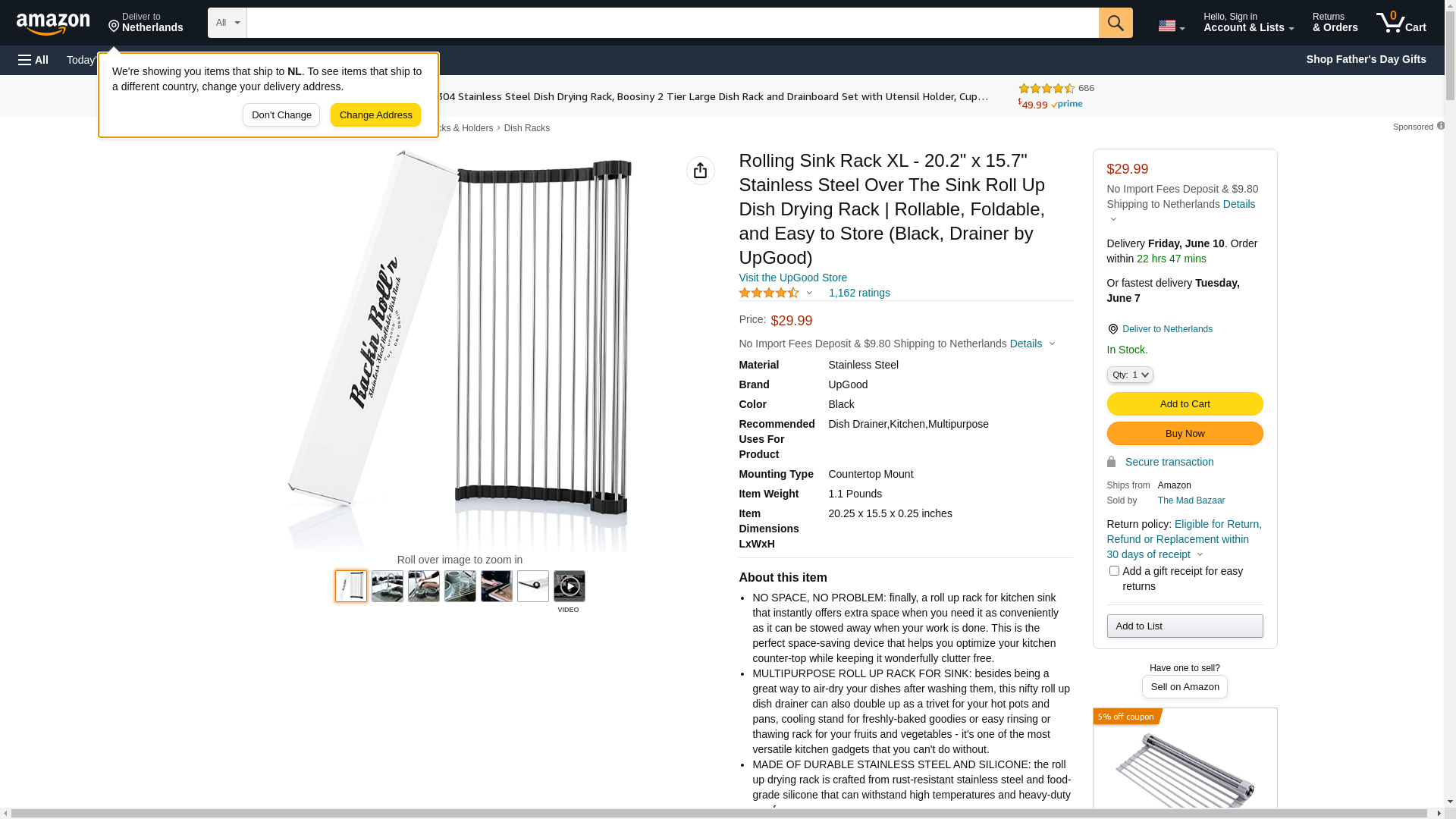Open the search category All dropdown
1456x819 pixels.
pos(227,23)
